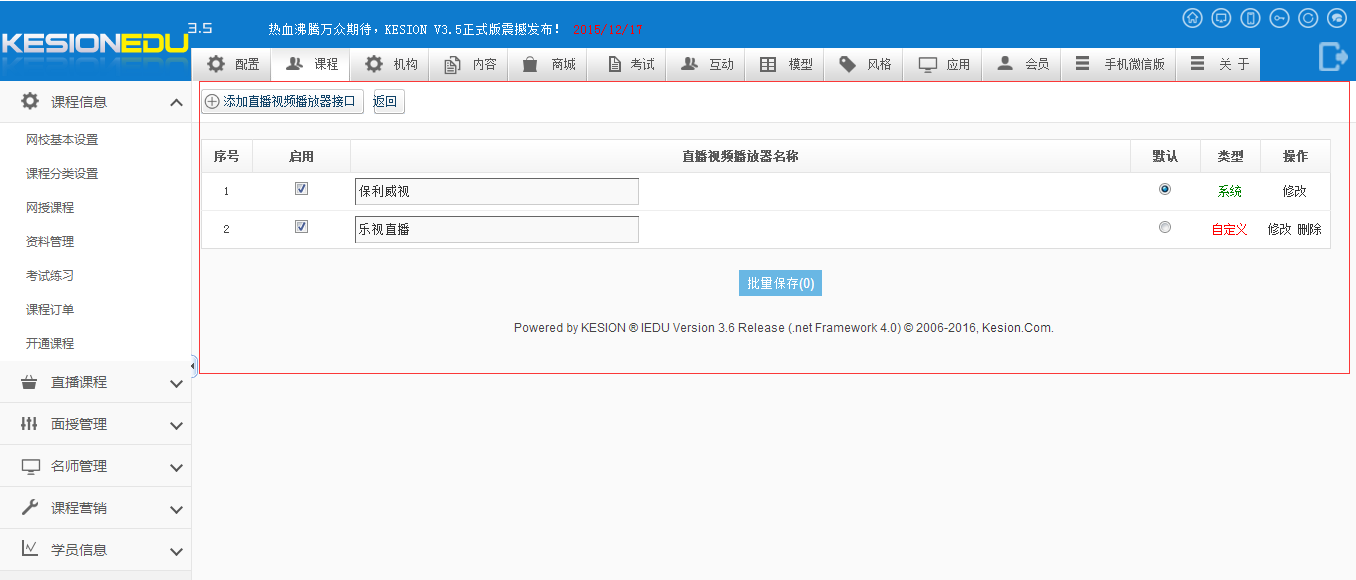Image resolution: width=1356 pixels, height=580 pixels.
Task: Select 乐视直播 as default player
Action: 1164,228
